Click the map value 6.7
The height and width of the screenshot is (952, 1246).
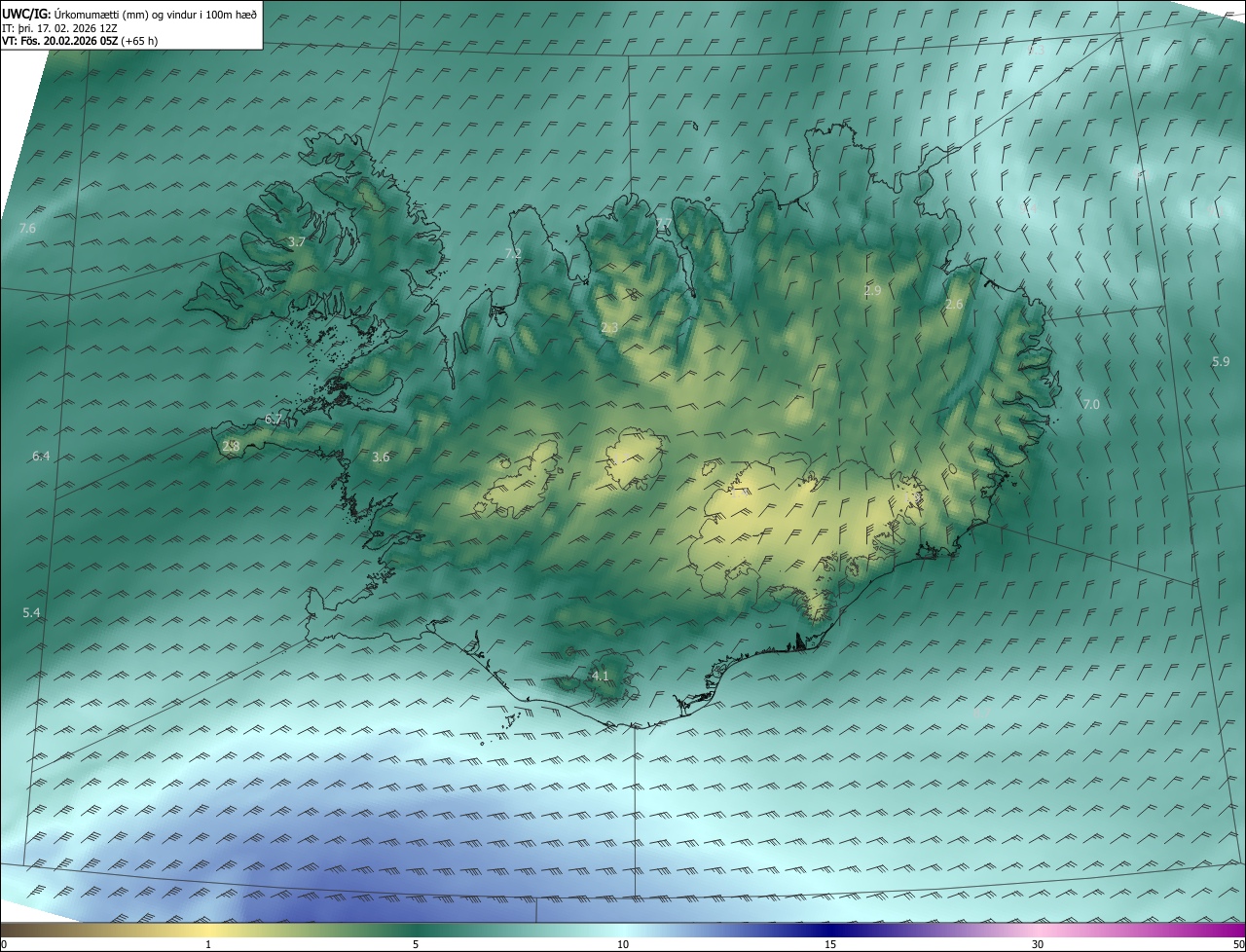click(274, 420)
